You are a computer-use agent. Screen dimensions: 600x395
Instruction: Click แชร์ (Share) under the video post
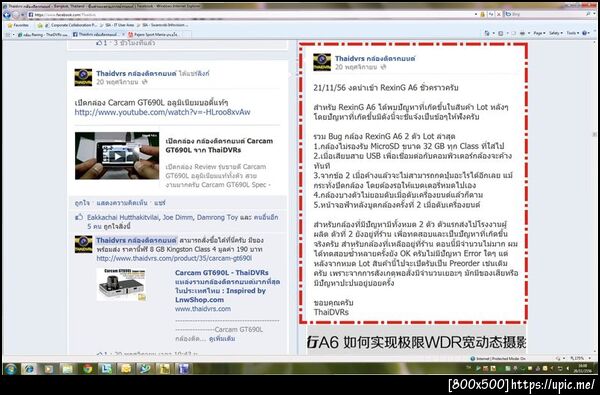tap(160, 203)
